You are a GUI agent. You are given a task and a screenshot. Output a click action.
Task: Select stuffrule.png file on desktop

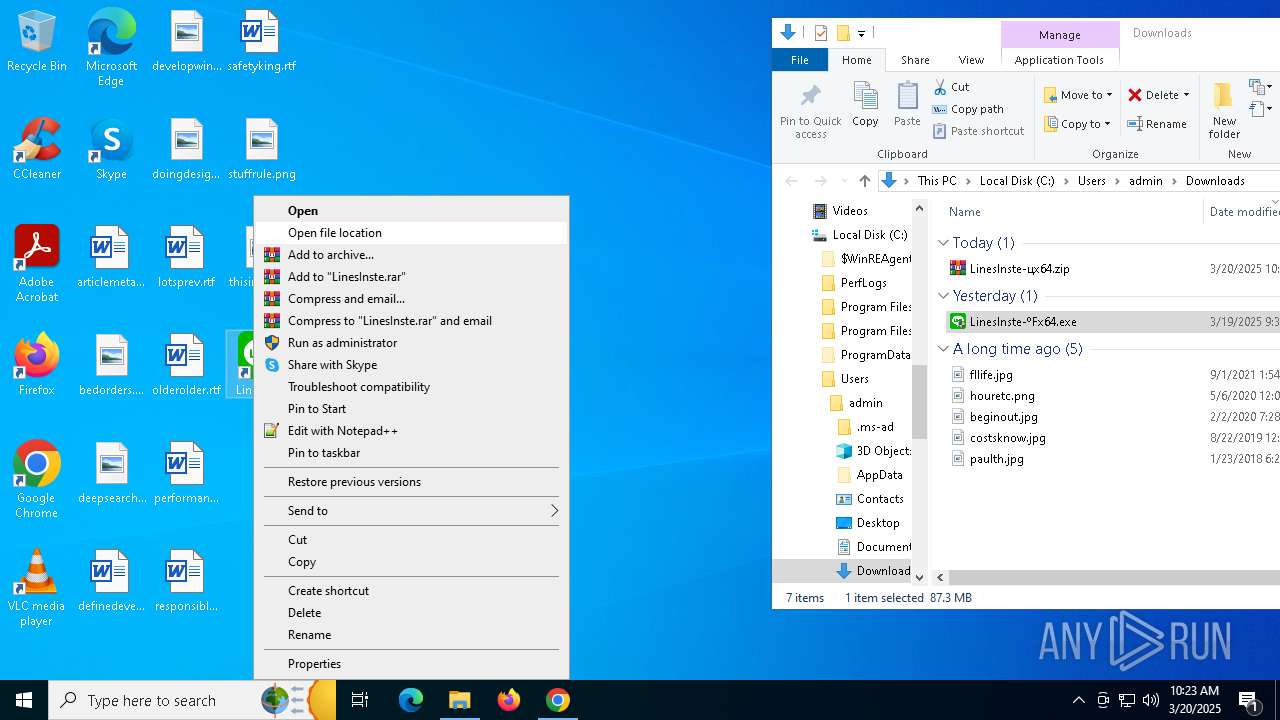pyautogui.click(x=261, y=149)
